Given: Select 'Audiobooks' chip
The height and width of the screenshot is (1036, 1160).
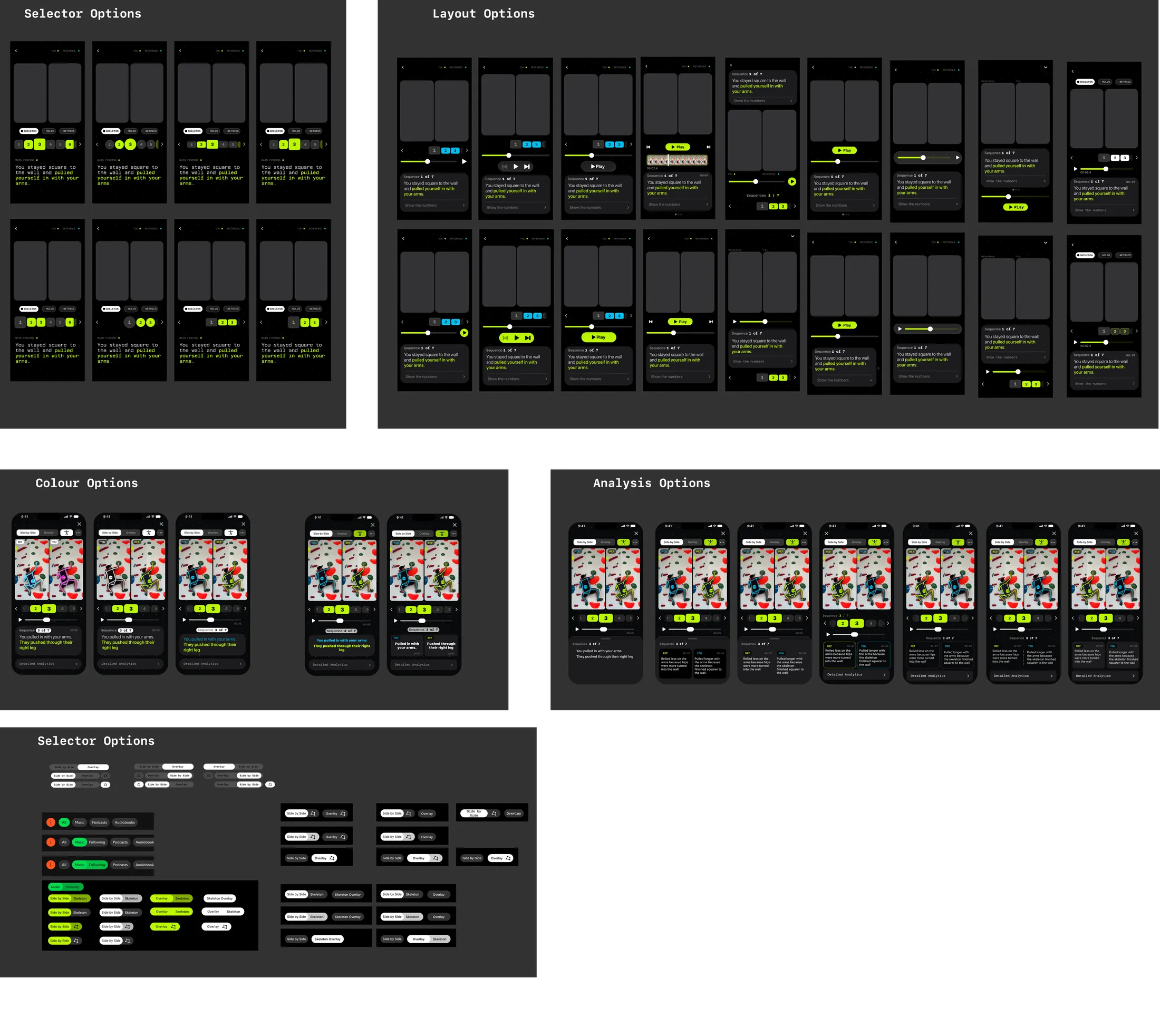Looking at the screenshot, I should (124, 822).
